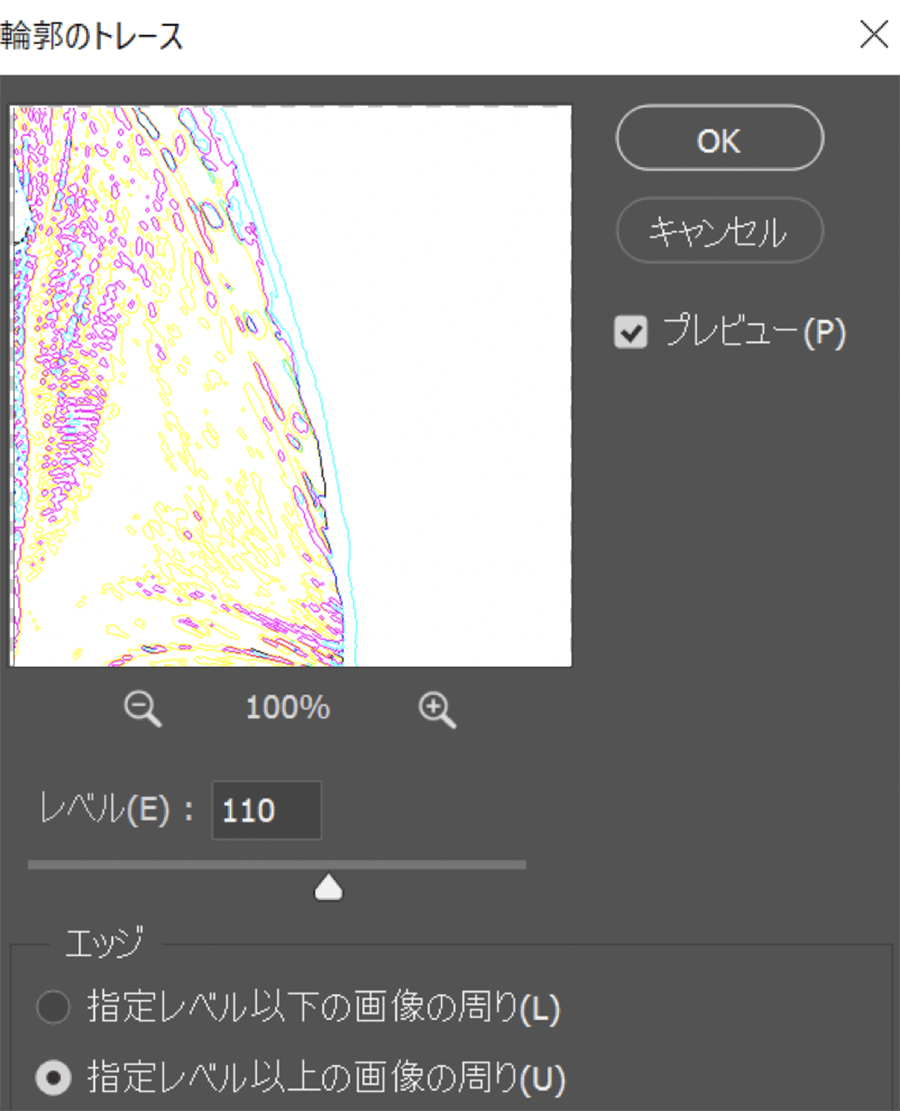Confirm the filter with OK
This screenshot has height=1111, width=900.
point(719,138)
